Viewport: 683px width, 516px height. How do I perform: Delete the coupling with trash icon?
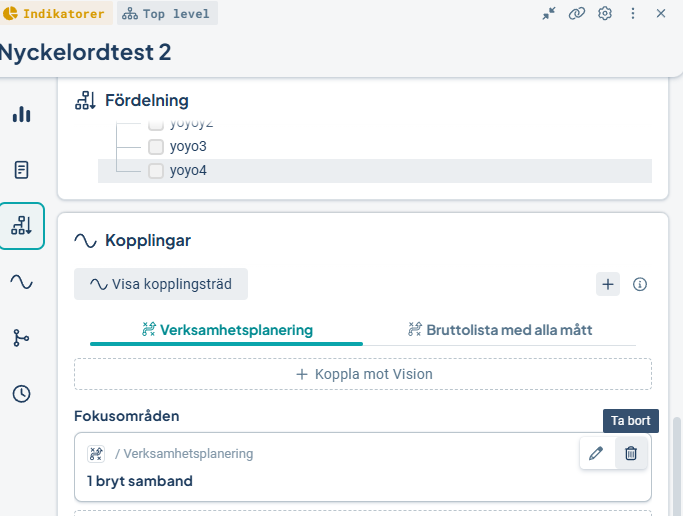[631, 453]
